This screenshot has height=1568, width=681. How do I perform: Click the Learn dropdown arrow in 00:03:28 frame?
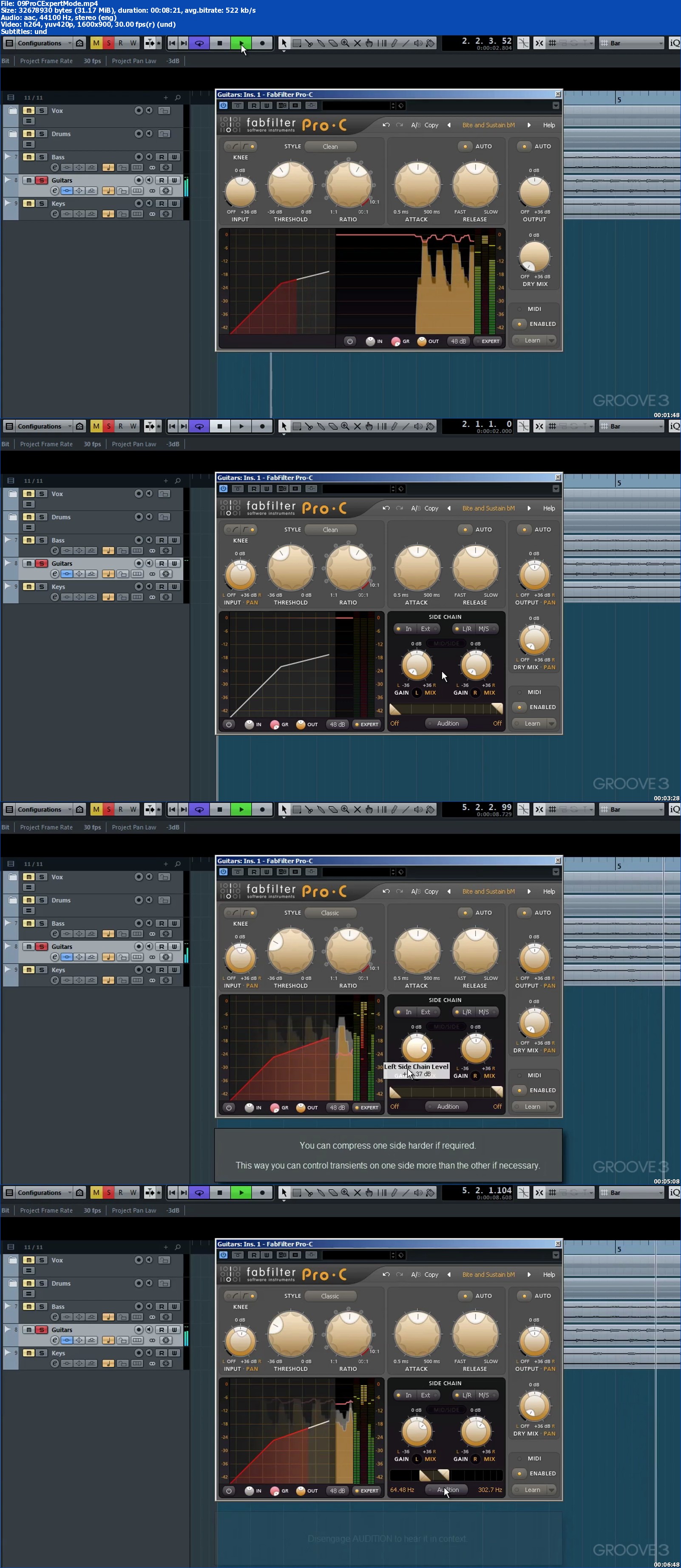(x=551, y=724)
